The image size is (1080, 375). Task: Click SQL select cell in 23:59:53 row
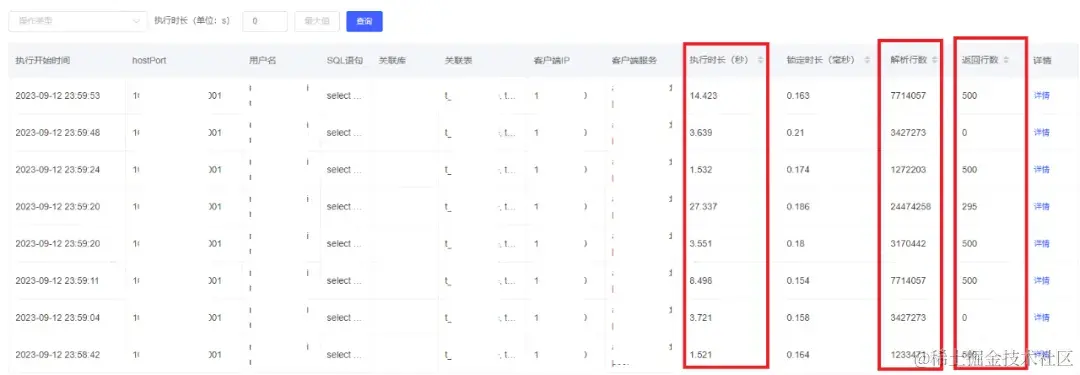tap(344, 96)
